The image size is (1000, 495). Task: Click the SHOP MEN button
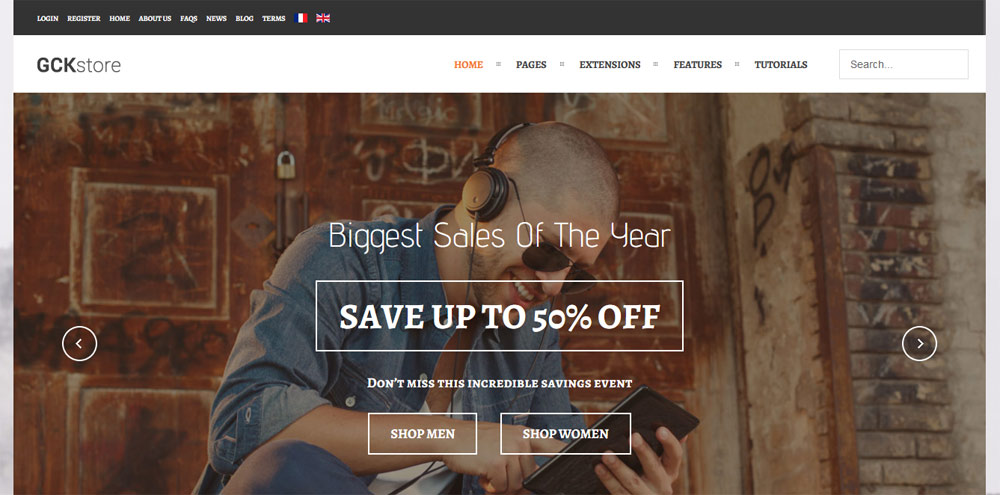click(x=422, y=434)
